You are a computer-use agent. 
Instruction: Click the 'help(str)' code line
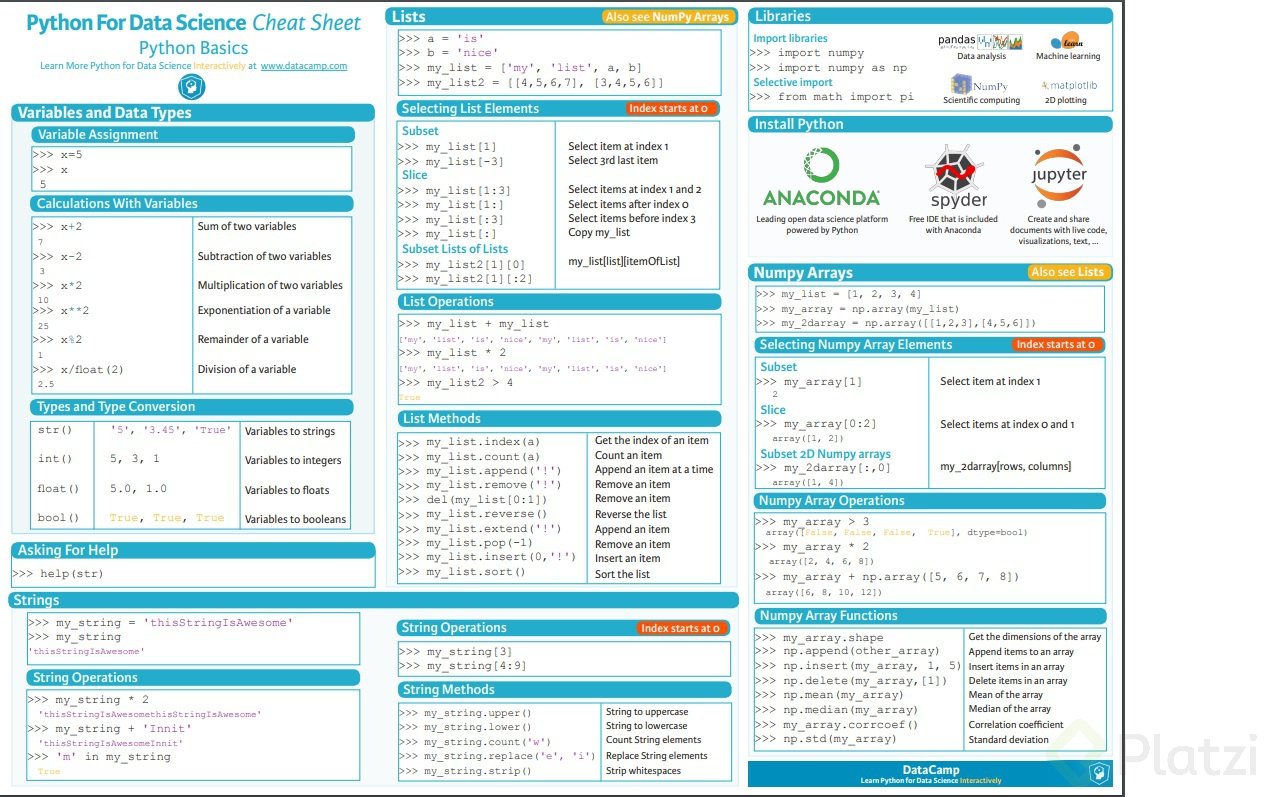[58, 574]
